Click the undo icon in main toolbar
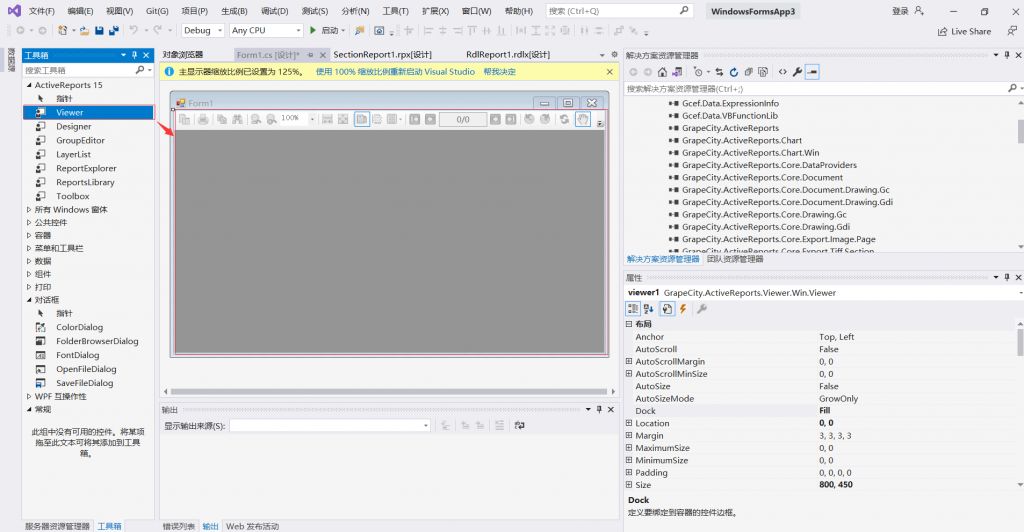Viewport: 1024px width, 532px height. tap(133, 30)
